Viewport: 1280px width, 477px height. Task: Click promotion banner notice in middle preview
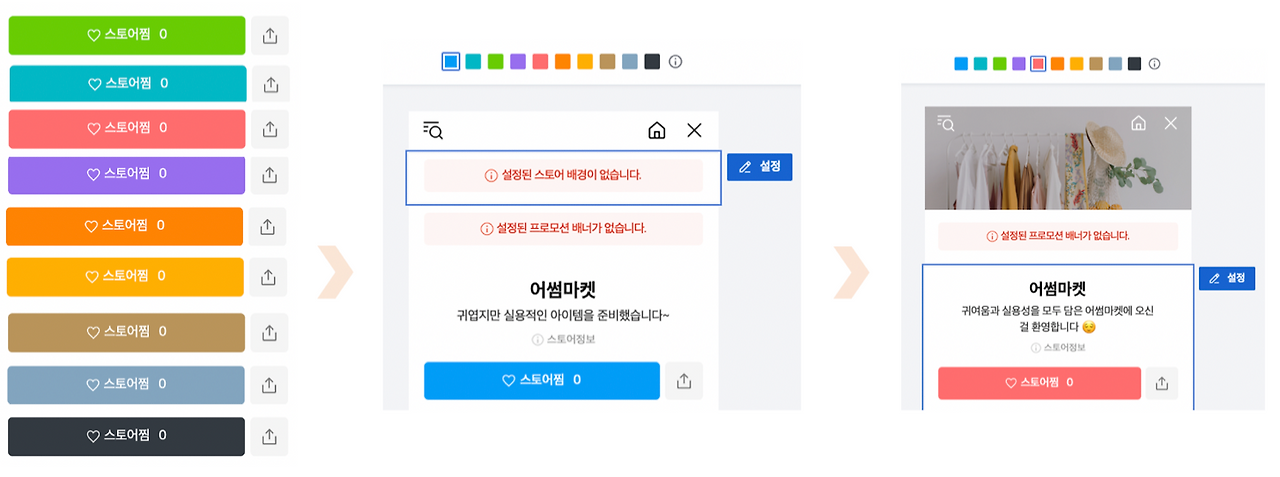563,228
